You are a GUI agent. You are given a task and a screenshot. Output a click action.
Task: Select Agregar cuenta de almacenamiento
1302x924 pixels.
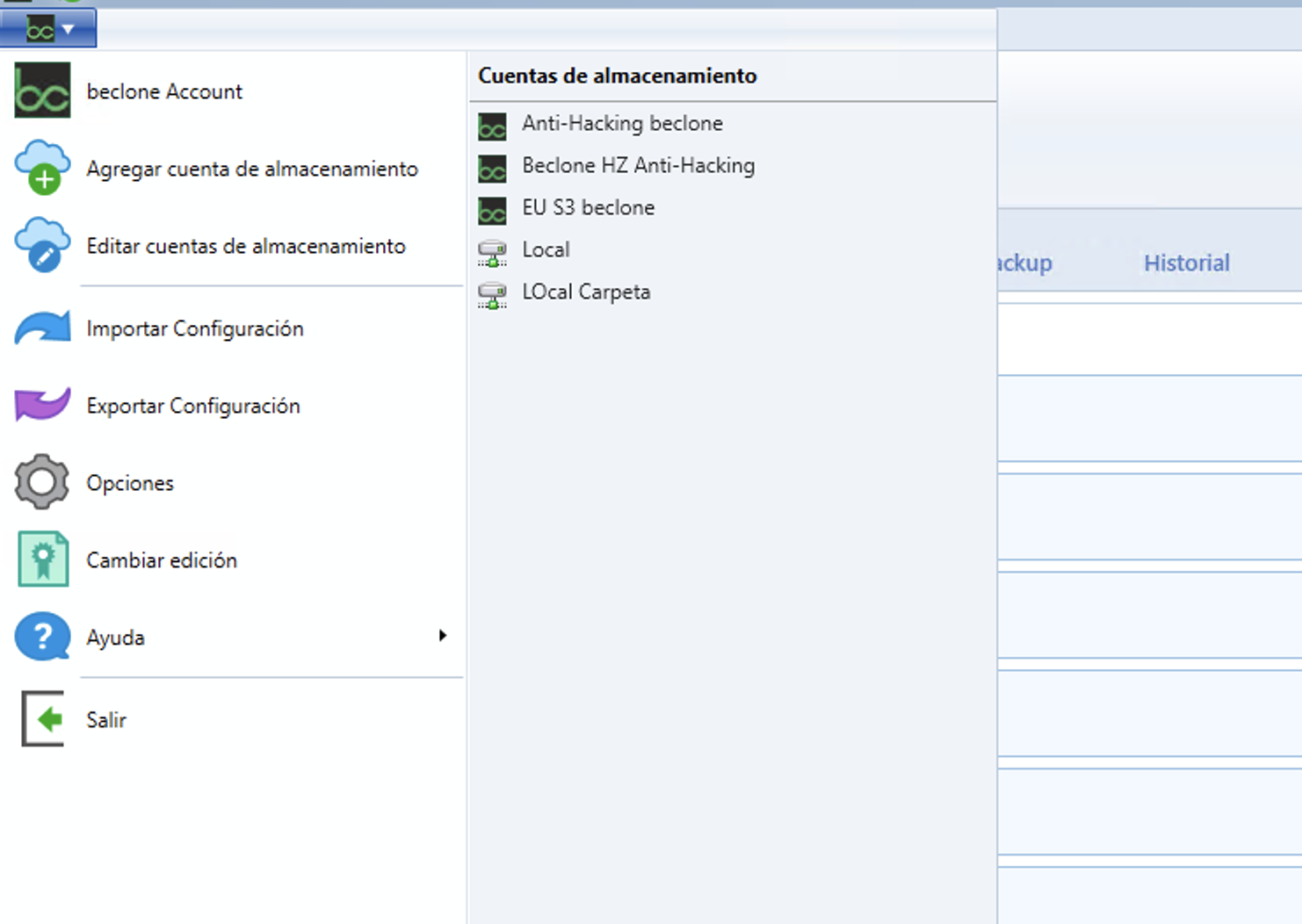click(x=252, y=169)
